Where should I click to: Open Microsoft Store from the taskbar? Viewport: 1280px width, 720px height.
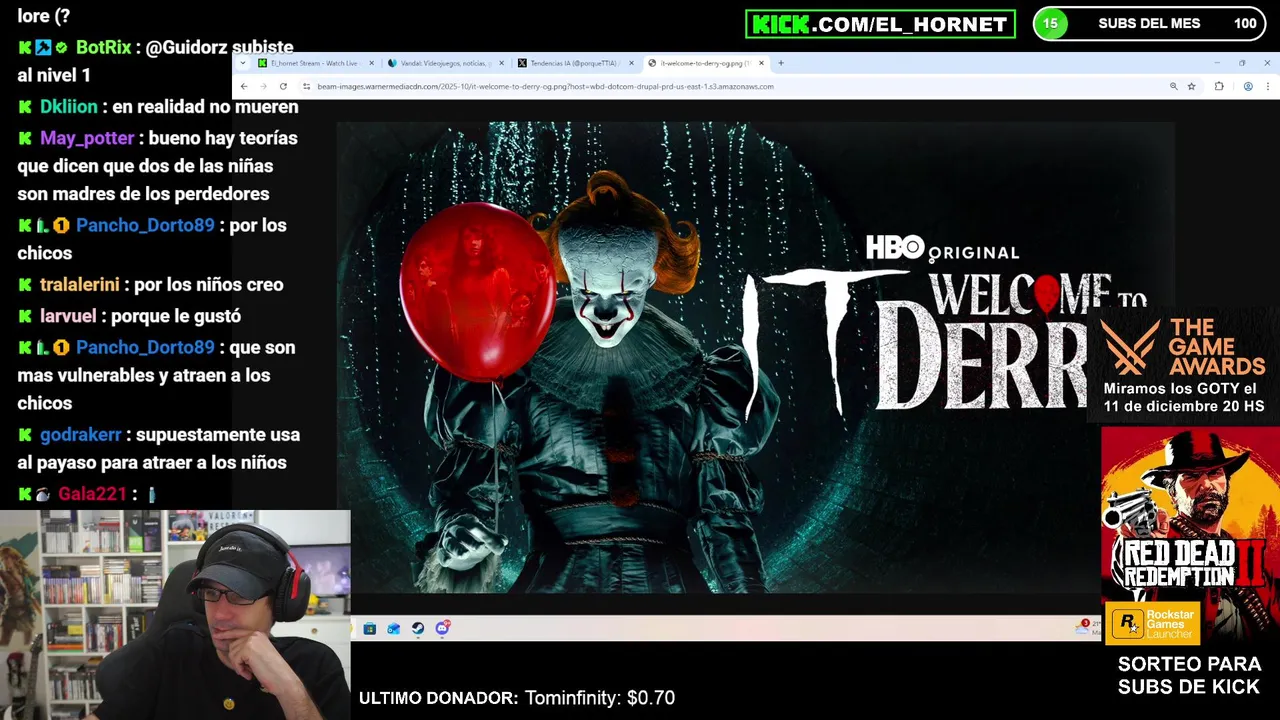[x=369, y=628]
